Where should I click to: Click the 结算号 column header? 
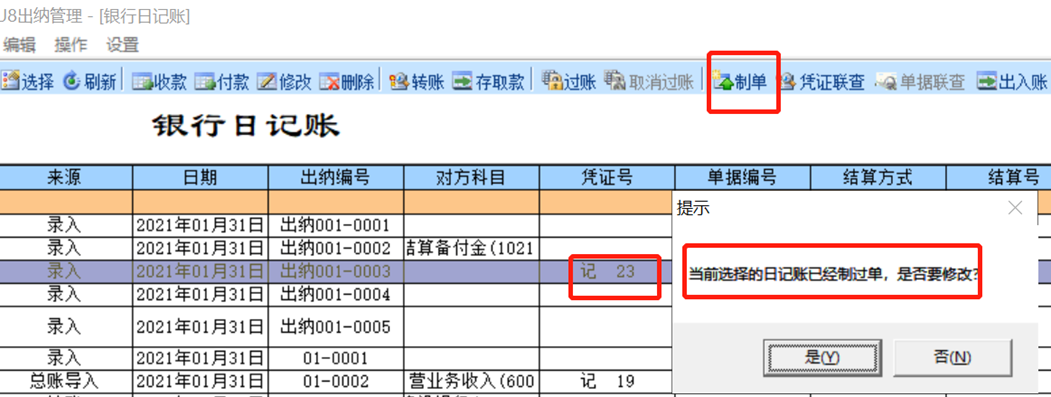999,178
